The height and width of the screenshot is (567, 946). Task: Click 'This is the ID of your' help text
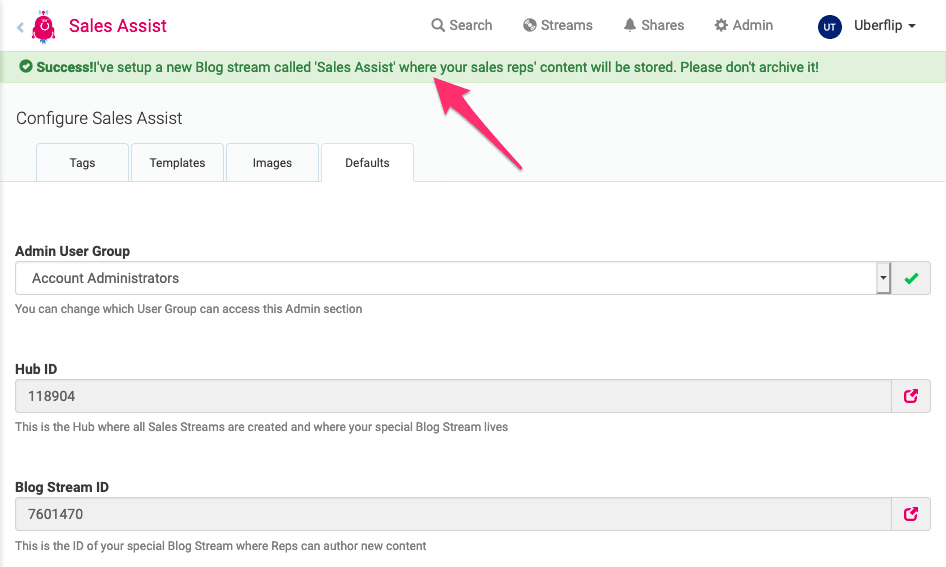coord(221,546)
